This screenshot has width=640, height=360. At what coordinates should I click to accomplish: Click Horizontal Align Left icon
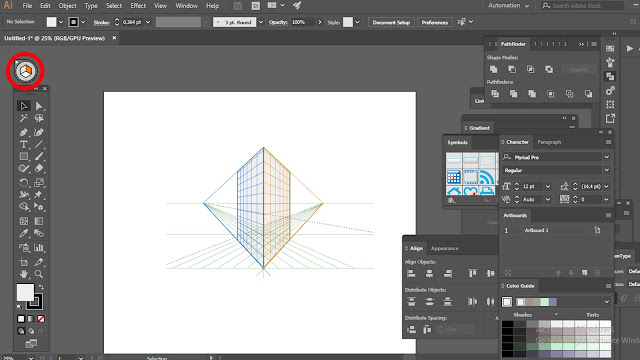(x=411, y=273)
